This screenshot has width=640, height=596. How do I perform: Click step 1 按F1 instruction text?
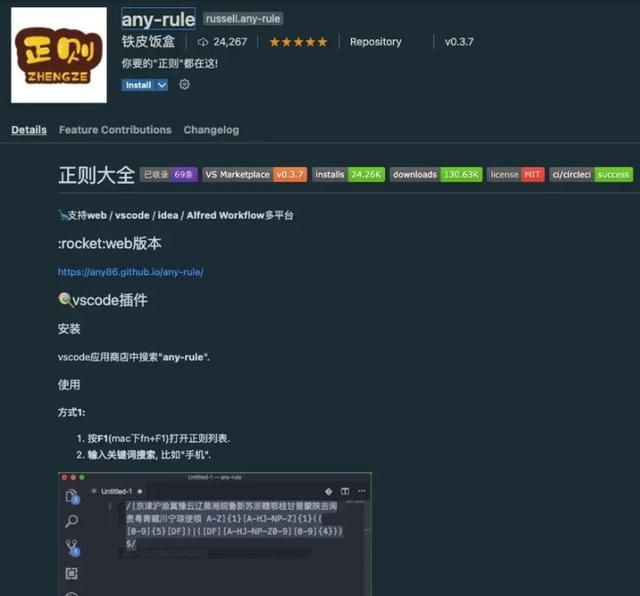[159, 438]
